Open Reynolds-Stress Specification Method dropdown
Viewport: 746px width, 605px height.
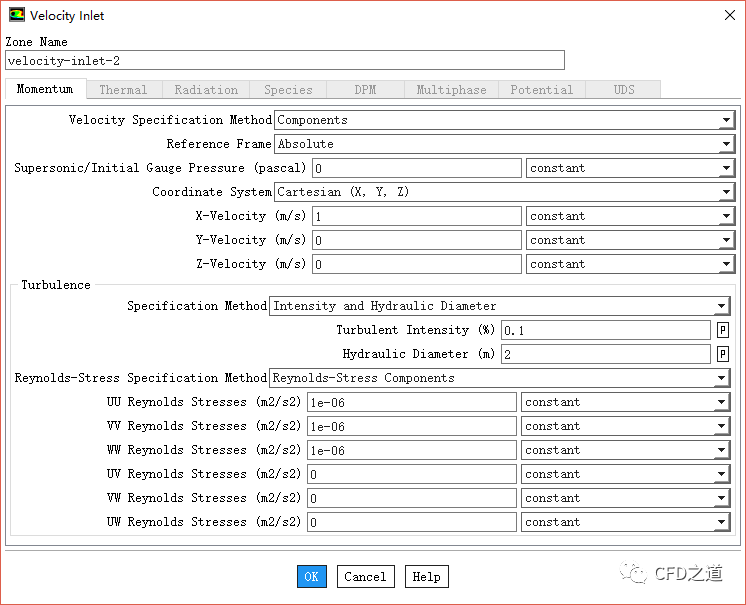pos(499,378)
